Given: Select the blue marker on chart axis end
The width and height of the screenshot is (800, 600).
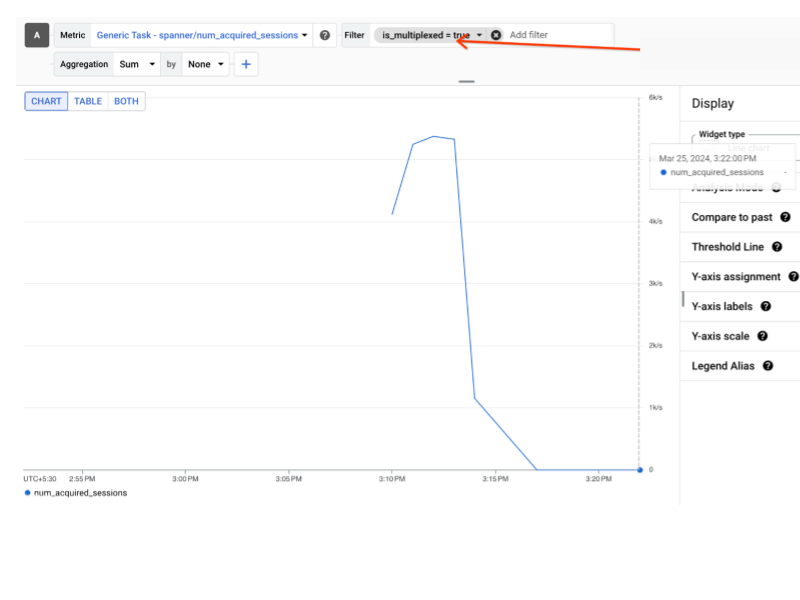Looking at the screenshot, I should point(640,468).
